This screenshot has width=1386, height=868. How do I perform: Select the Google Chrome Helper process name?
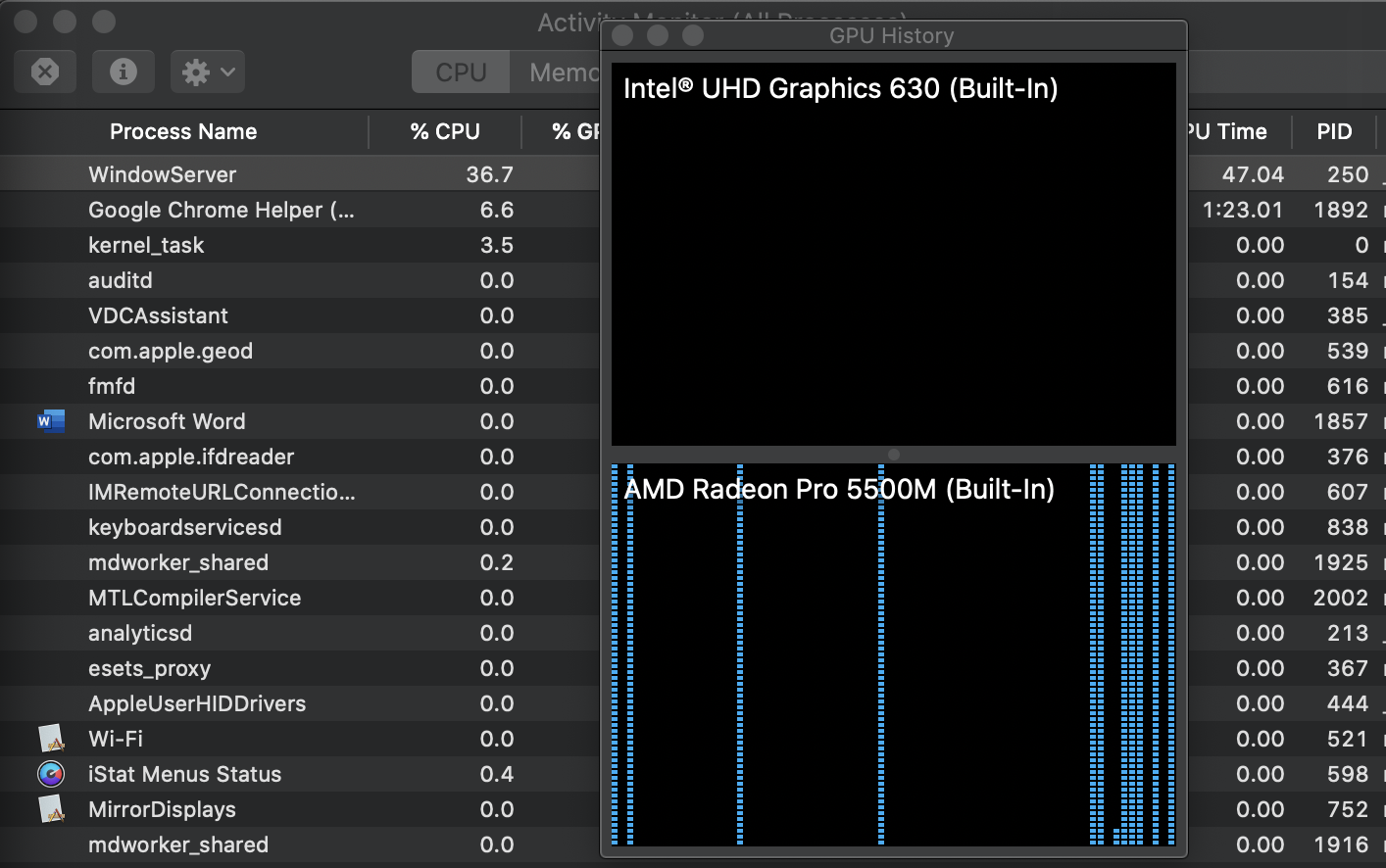222,210
